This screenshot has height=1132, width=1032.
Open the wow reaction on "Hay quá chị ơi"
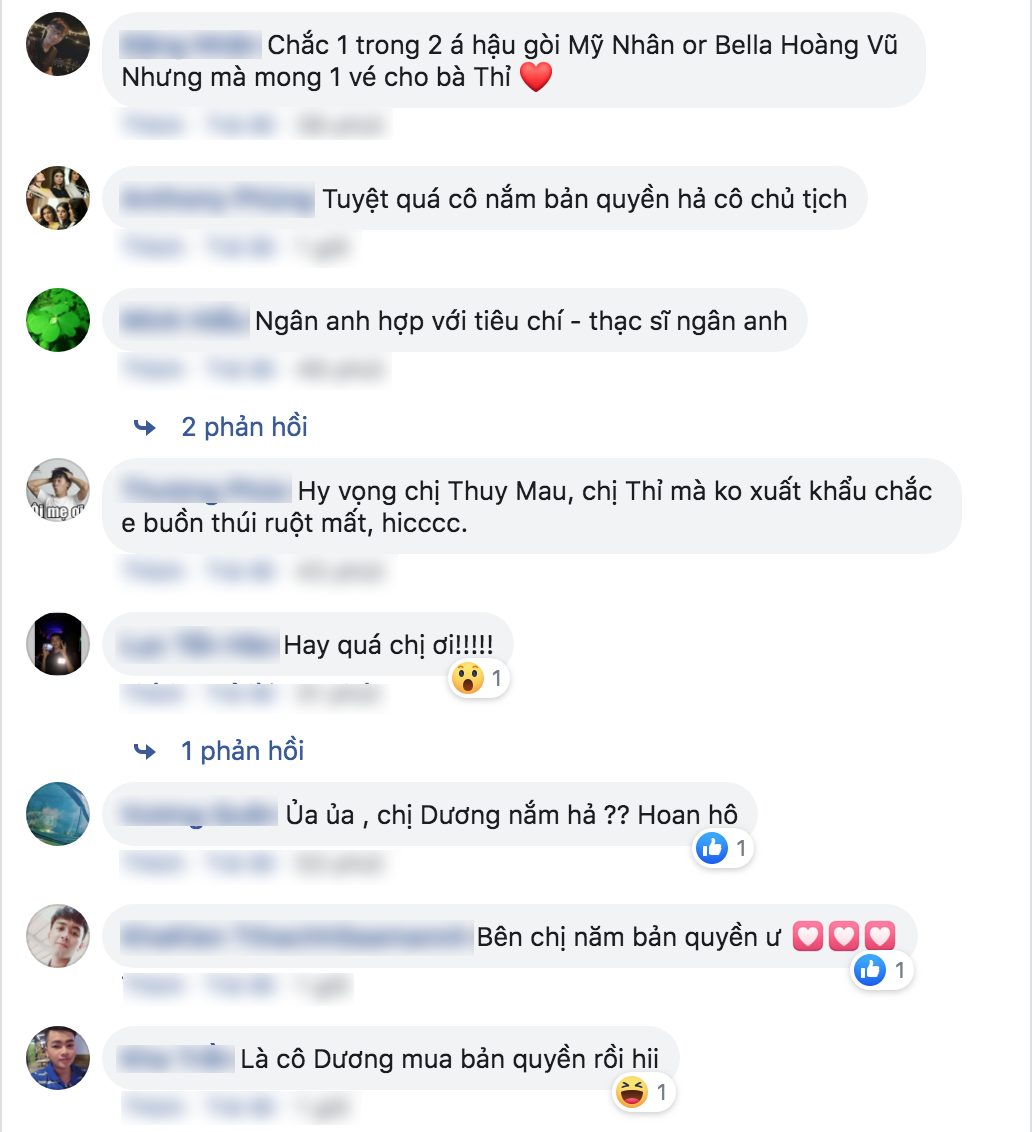pos(478,679)
